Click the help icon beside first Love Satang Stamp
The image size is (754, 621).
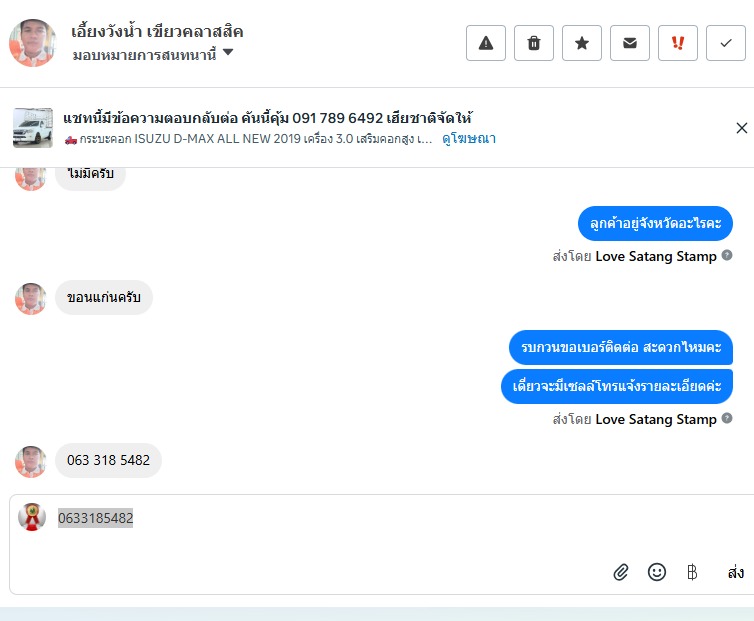727,255
